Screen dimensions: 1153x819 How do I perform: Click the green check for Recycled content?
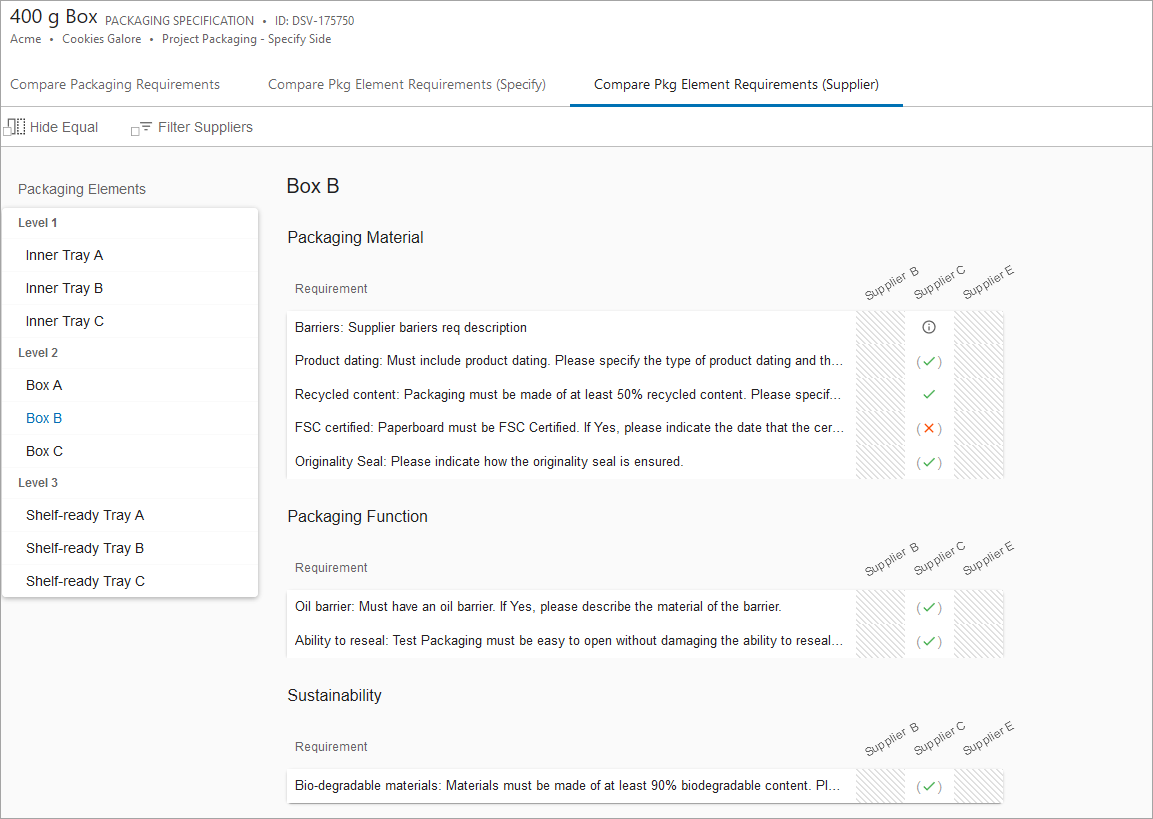pyautogui.click(x=929, y=394)
